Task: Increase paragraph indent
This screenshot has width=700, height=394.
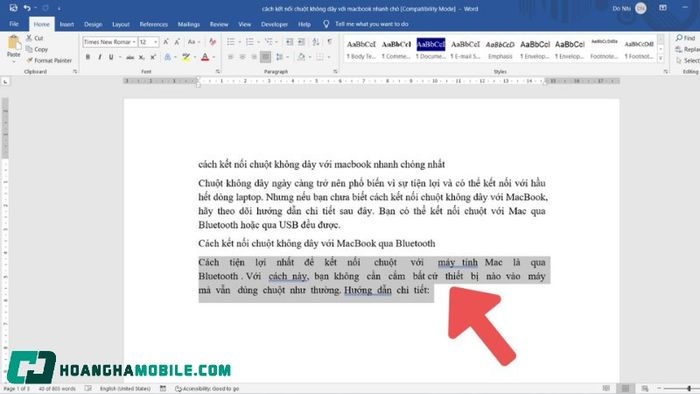Action: pyautogui.click(x=301, y=42)
